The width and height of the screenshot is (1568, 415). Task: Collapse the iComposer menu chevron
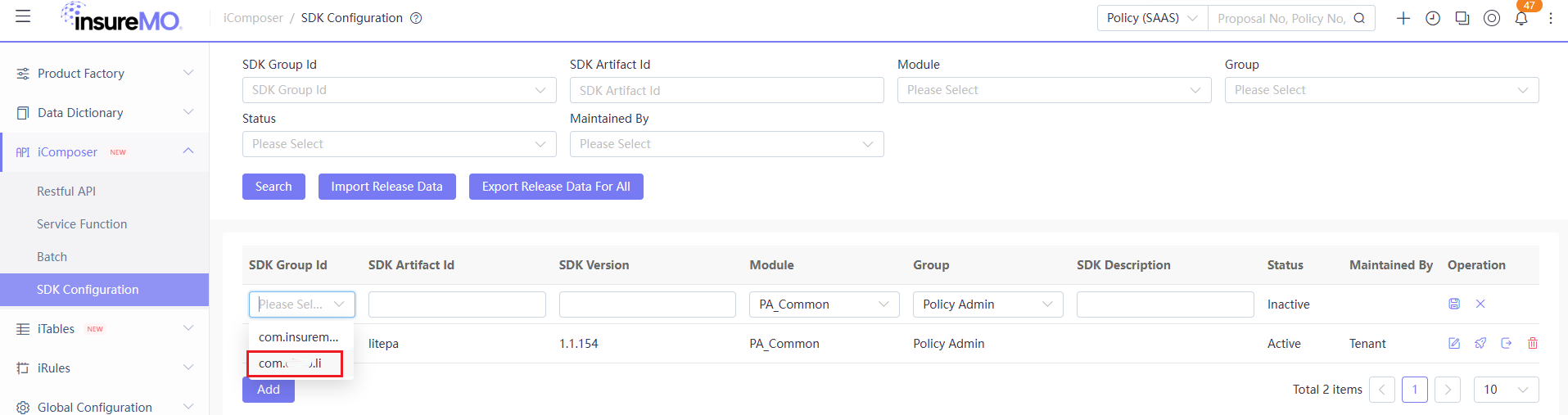(x=188, y=151)
